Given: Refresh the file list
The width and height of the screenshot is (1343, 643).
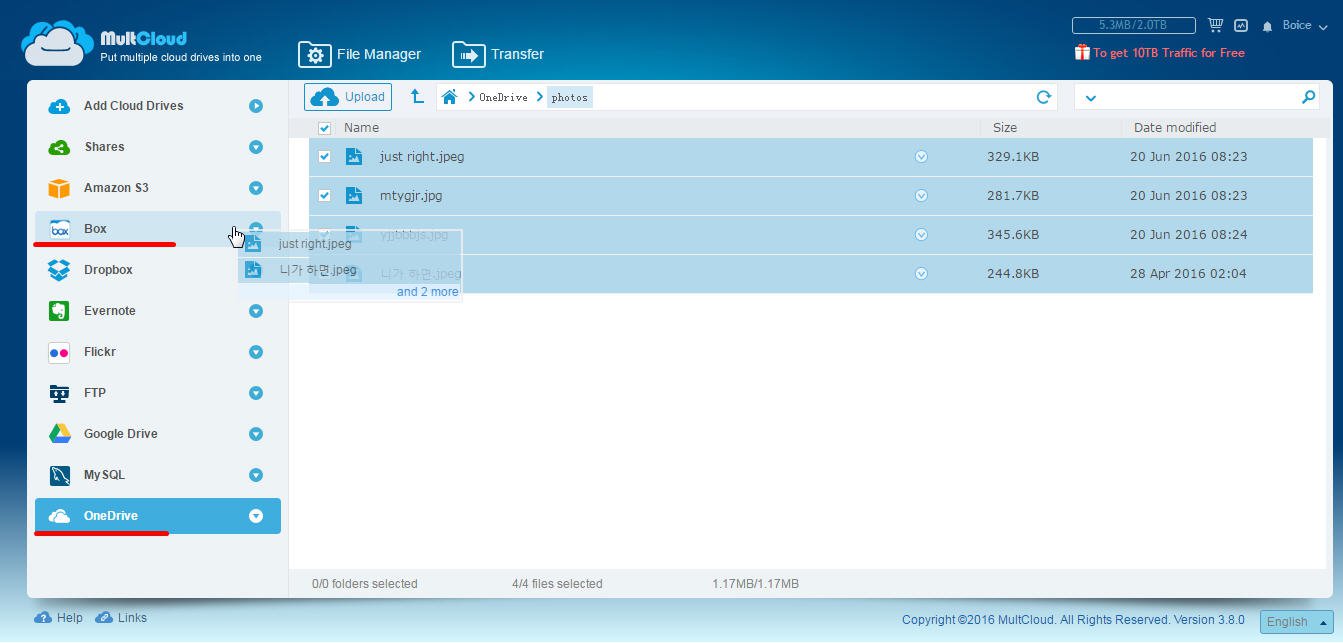Looking at the screenshot, I should coord(1043,97).
